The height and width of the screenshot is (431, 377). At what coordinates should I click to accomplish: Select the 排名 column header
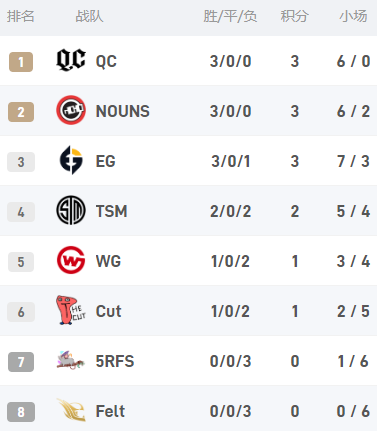click(x=21, y=16)
